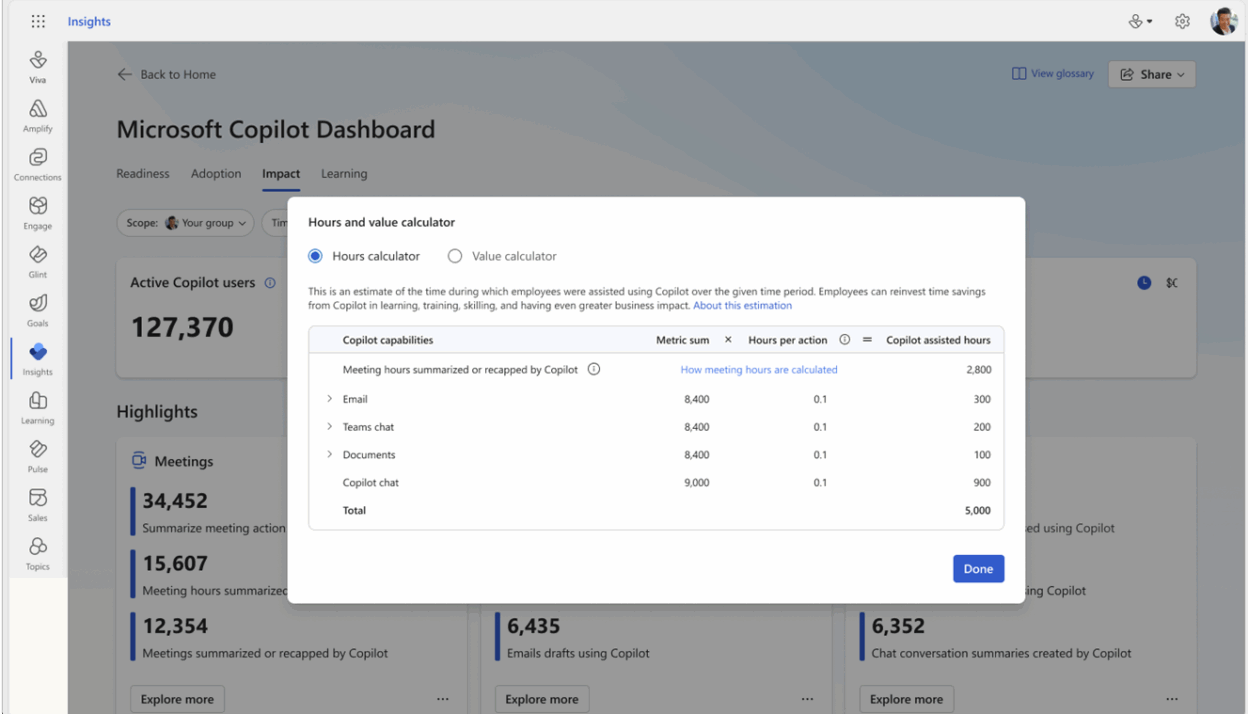Click the Total value 5,000

[x=977, y=511]
